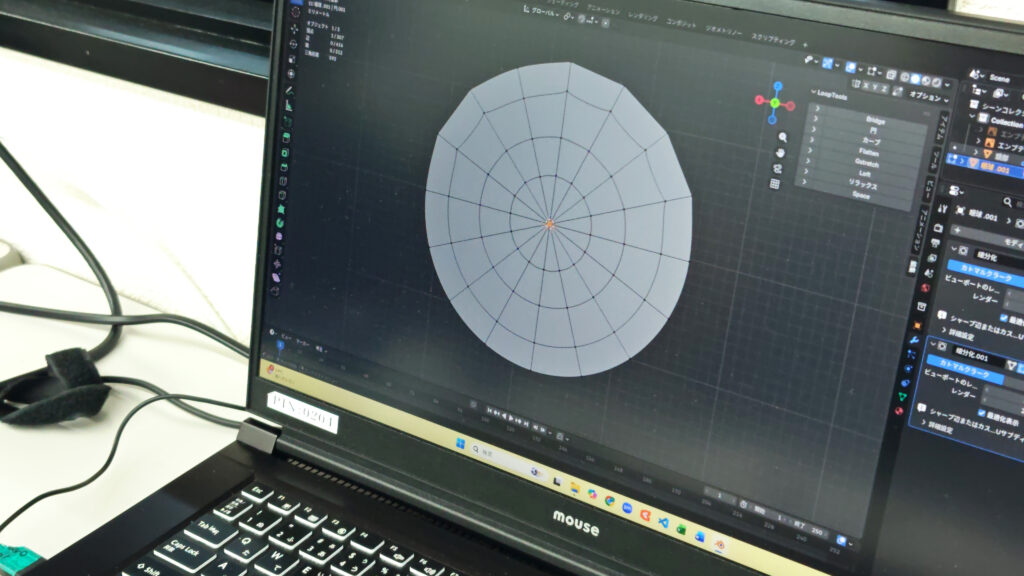Toggle 最適化表示 checkbox in 細分化.001 modifier
The width and height of the screenshot is (1024, 576).
click(982, 412)
